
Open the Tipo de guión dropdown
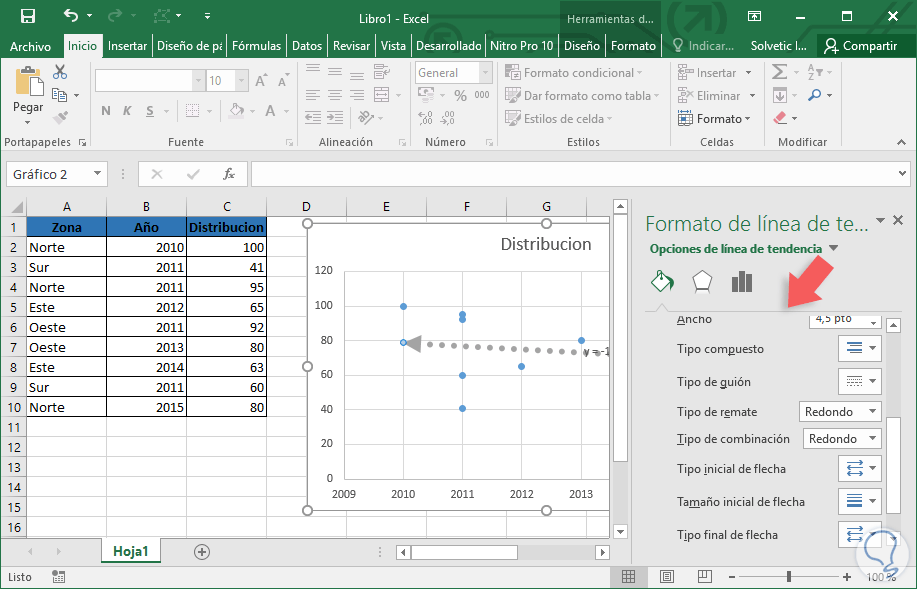[x=859, y=381]
